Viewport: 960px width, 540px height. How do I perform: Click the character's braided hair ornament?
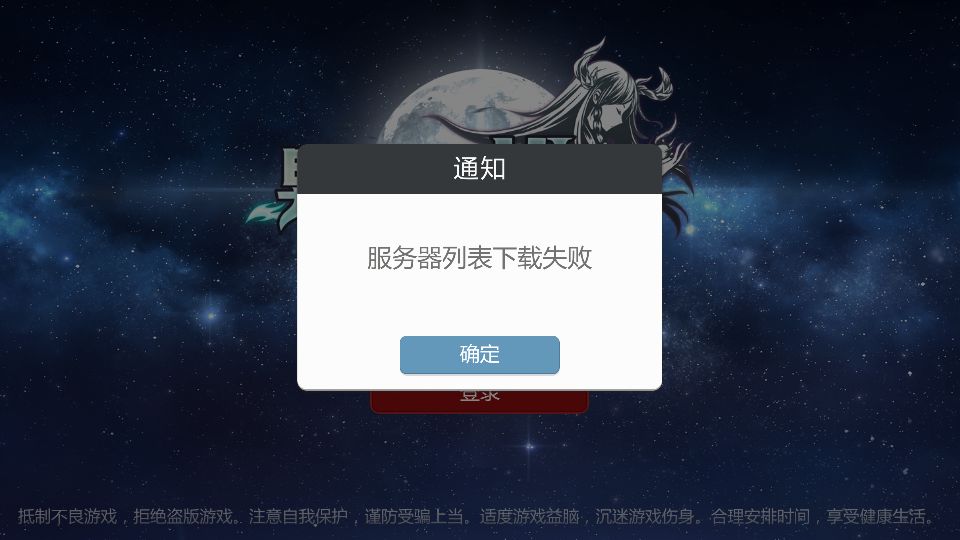pos(653,88)
